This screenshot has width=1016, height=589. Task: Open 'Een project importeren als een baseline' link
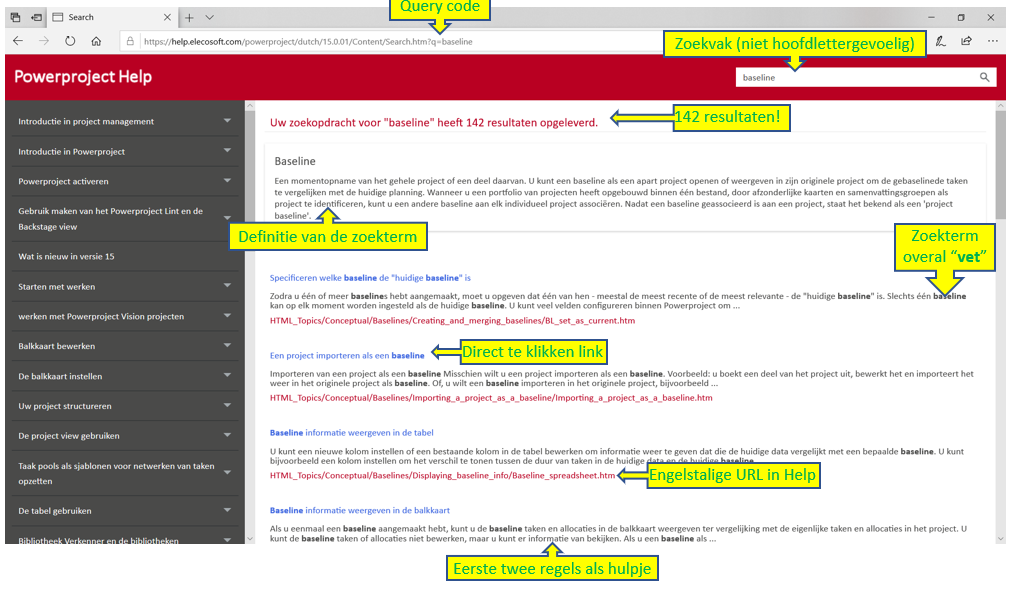click(x=347, y=356)
